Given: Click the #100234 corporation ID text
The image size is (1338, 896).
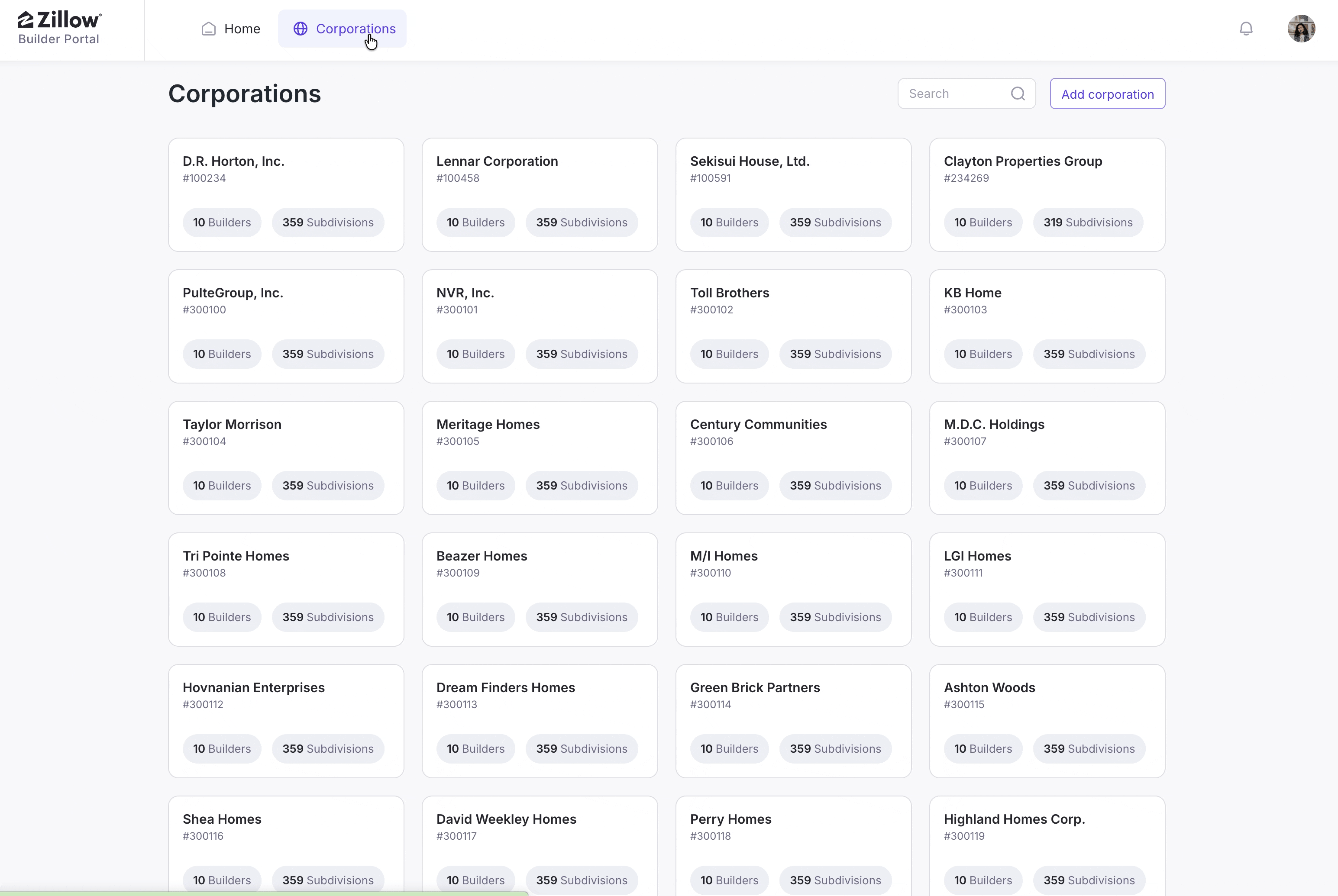Looking at the screenshot, I should [x=204, y=178].
